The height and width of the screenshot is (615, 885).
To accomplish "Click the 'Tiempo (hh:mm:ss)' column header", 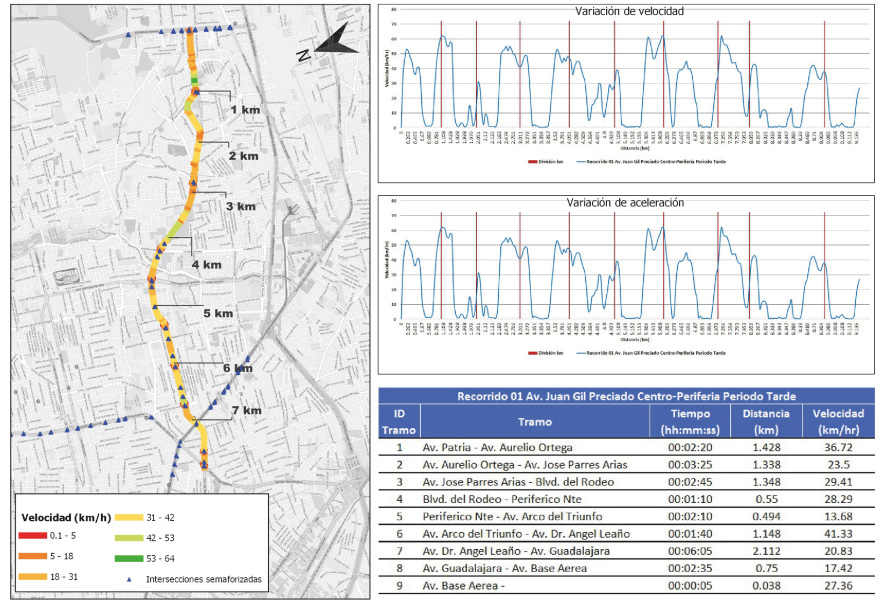I will pos(691,422).
